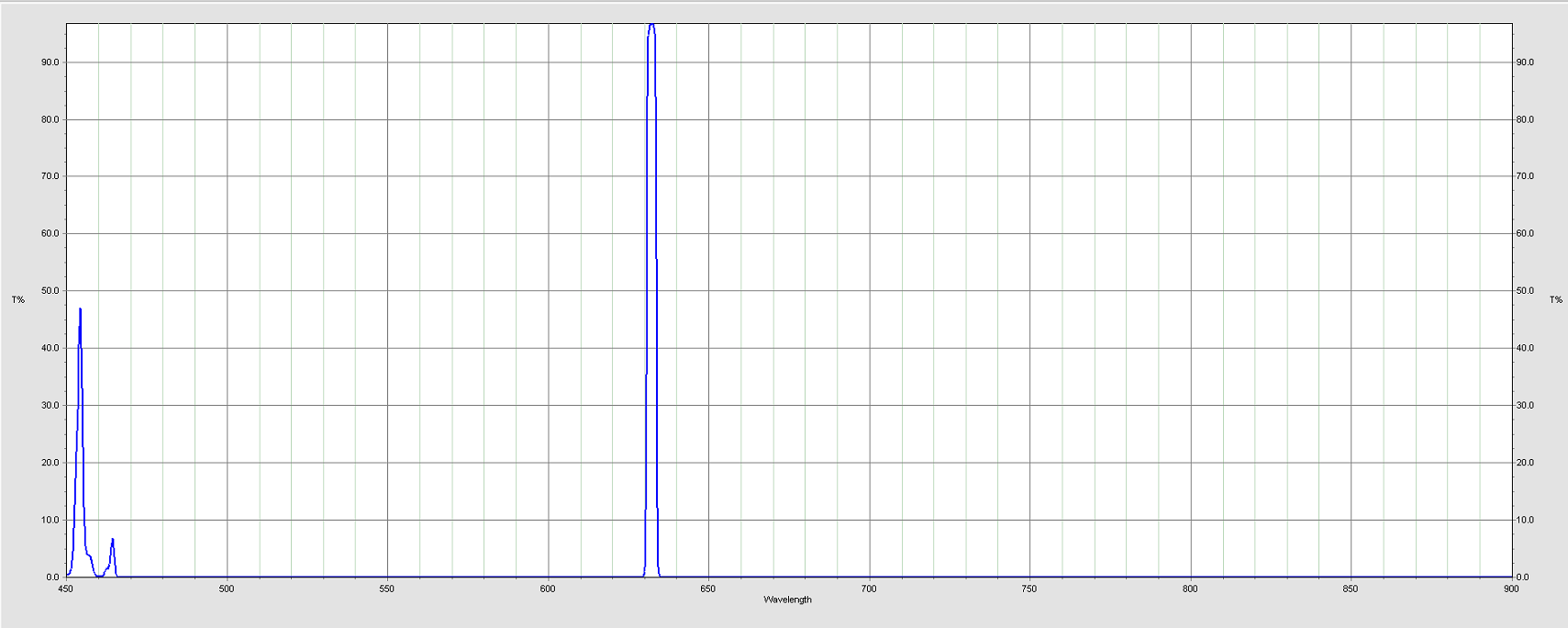Click "30.0" on the left T% axis
Image resolution: width=1568 pixels, height=628 pixels.
pos(50,405)
